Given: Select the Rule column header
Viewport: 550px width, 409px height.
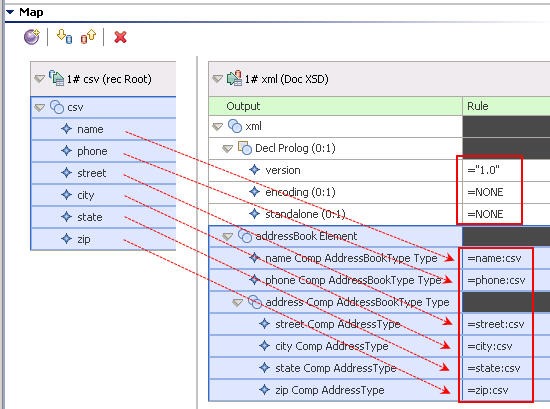Looking at the screenshot, I should tap(506, 106).
